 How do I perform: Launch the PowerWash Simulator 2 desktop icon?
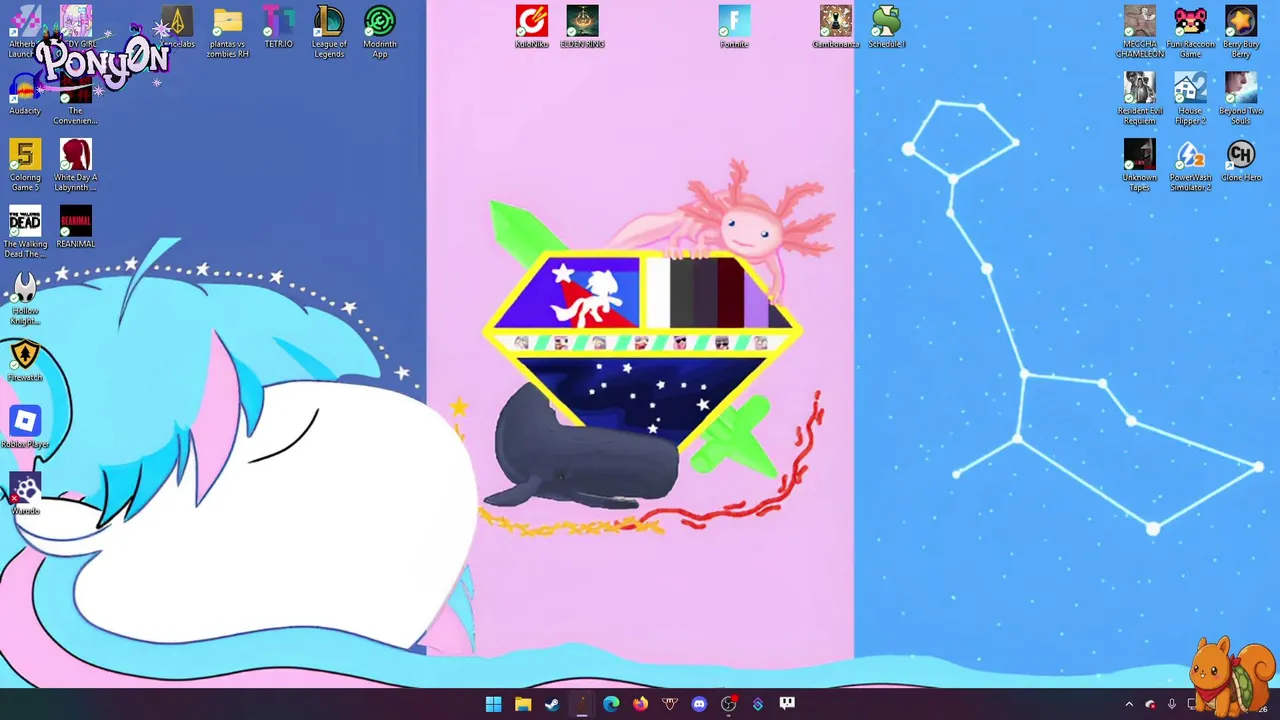coord(1190,165)
